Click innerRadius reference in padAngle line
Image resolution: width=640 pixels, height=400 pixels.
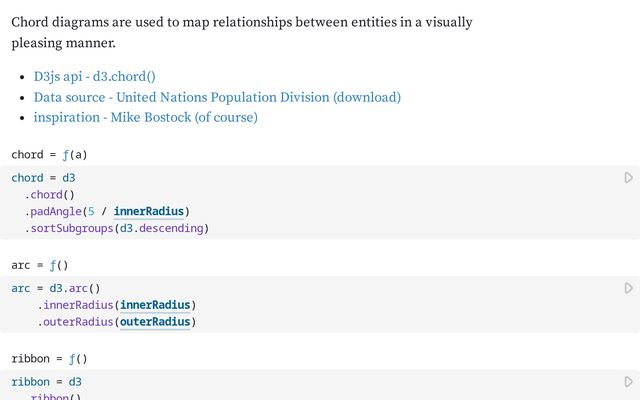(148, 211)
